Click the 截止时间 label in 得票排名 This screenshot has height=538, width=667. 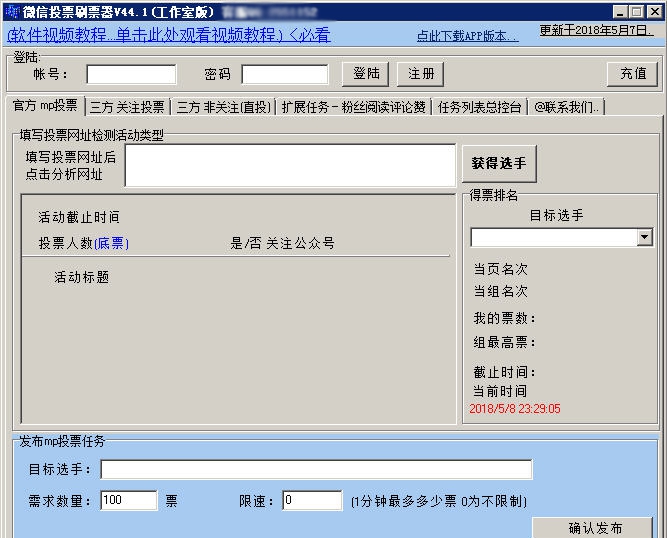pyautogui.click(x=504, y=372)
